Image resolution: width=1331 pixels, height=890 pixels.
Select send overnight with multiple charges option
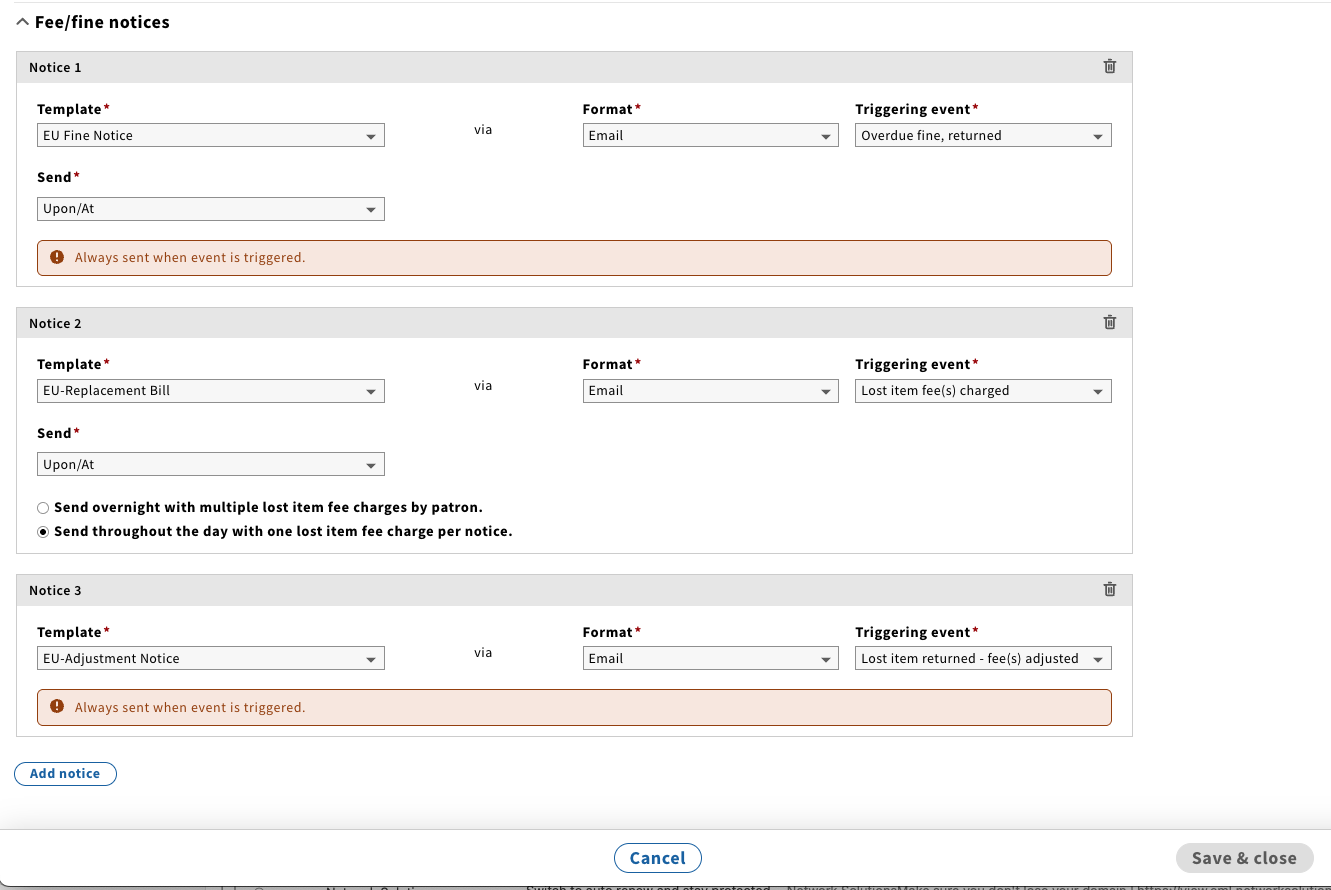[43, 508]
